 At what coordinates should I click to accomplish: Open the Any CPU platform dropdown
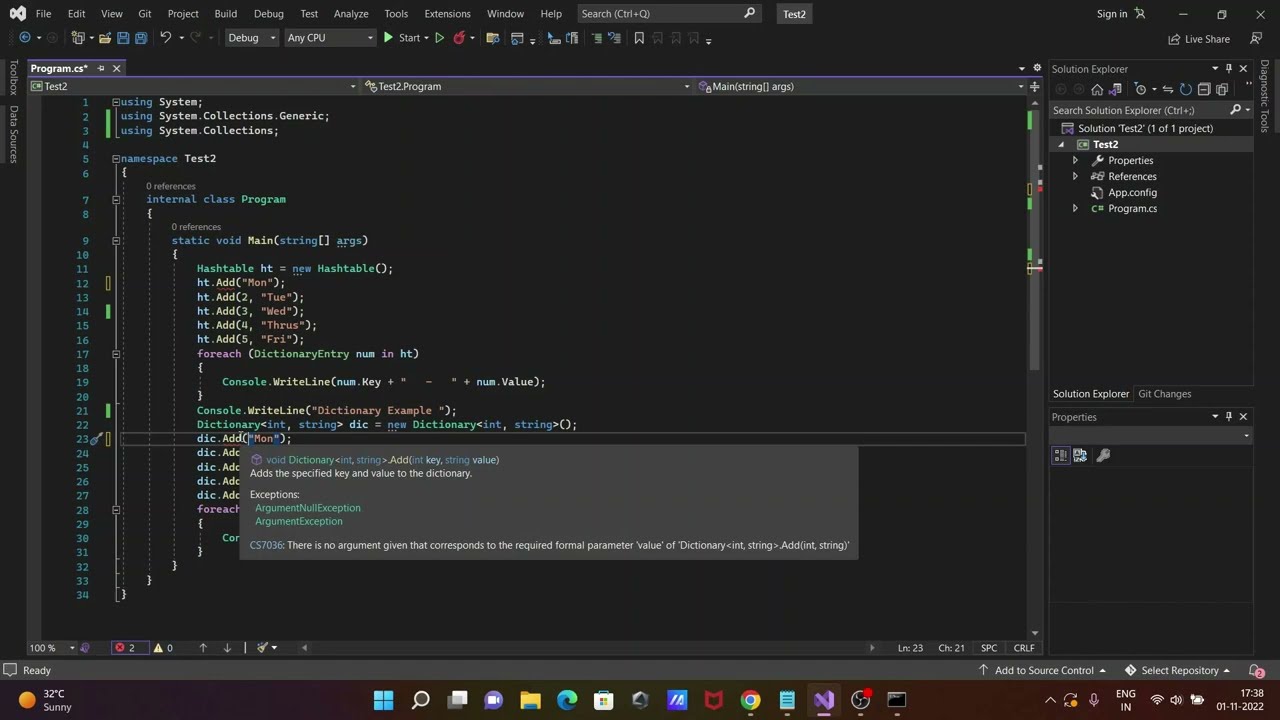[330, 38]
